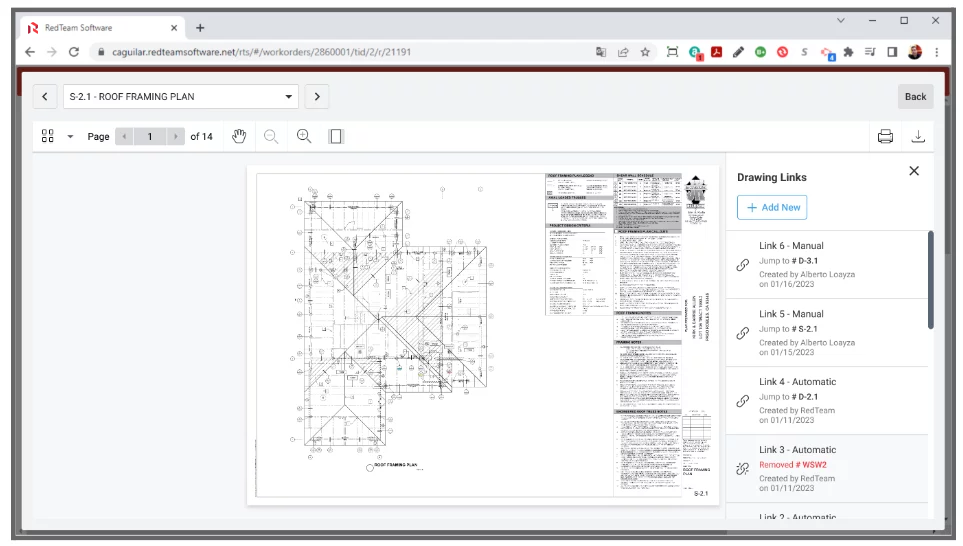Click the pencil eyedropper extension icon
963x546 pixels.
[x=738, y=52]
